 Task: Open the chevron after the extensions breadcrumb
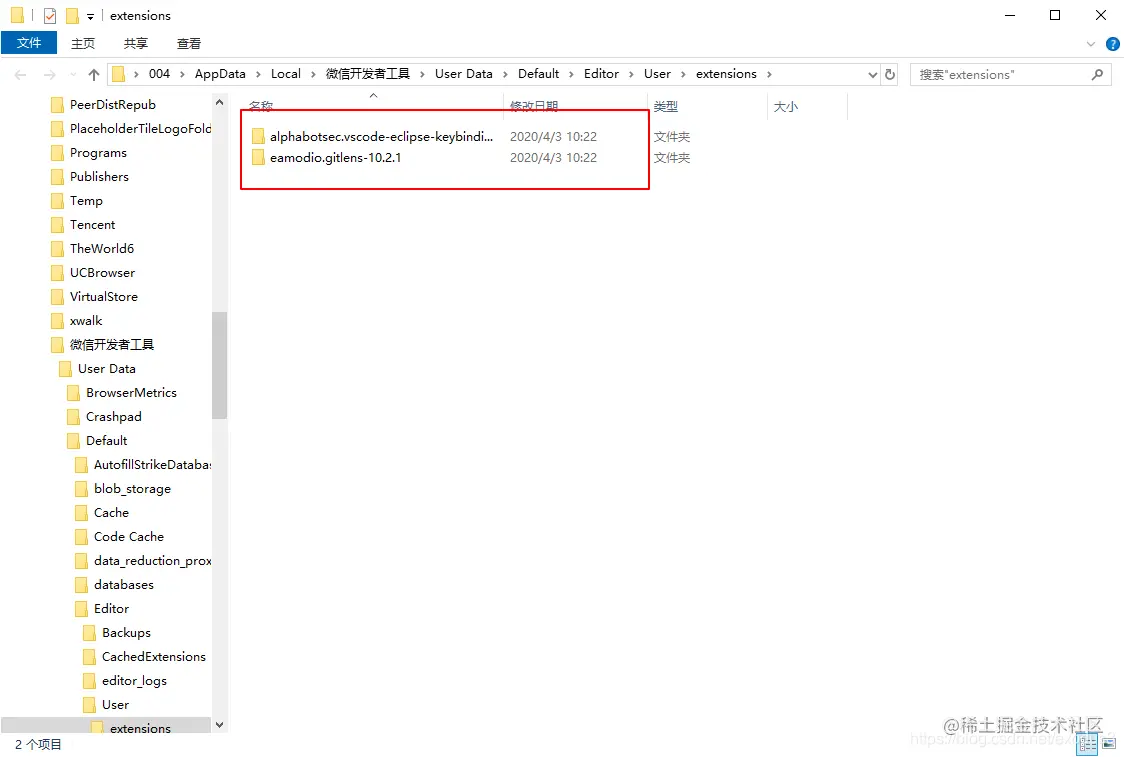[x=769, y=74]
